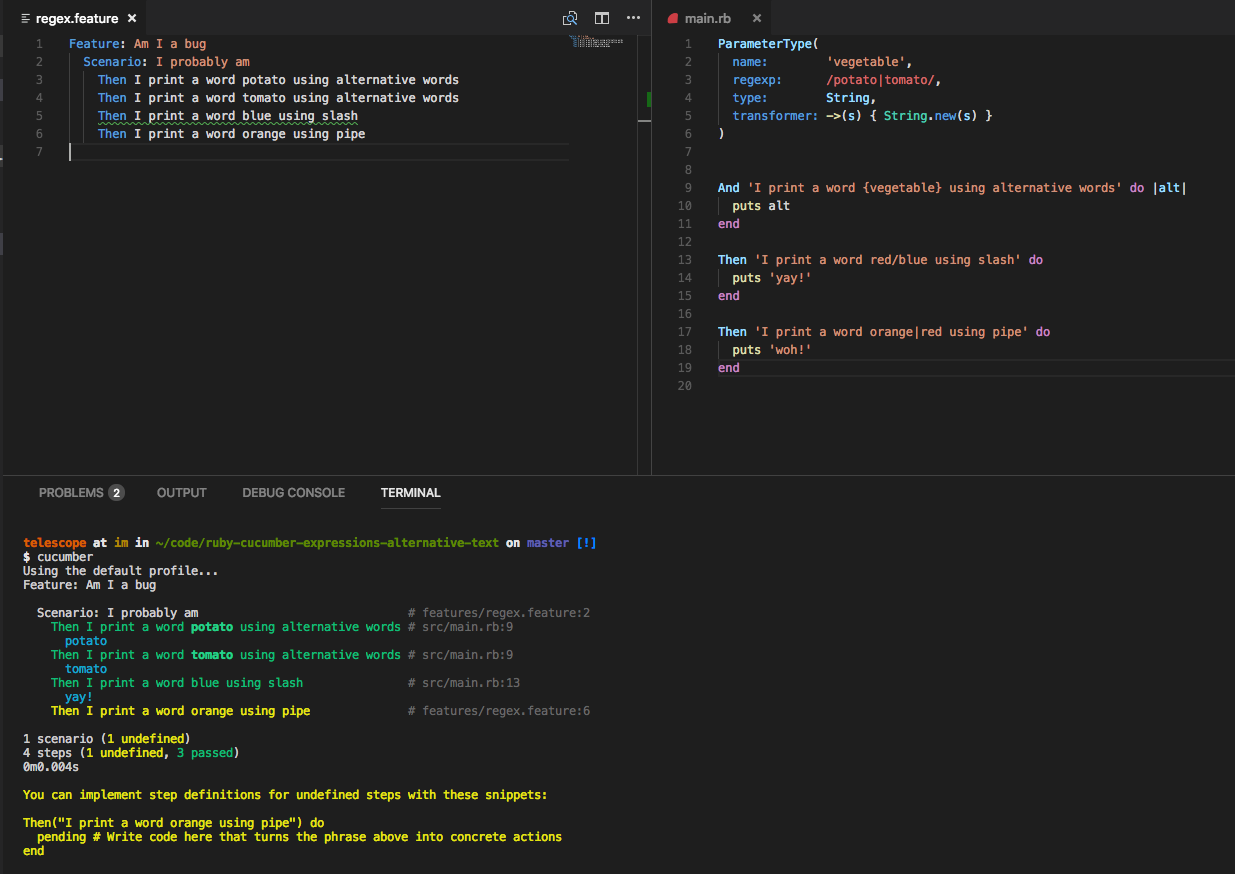
Task: Click the potato step line in regex.feature
Action: pyautogui.click(x=278, y=80)
